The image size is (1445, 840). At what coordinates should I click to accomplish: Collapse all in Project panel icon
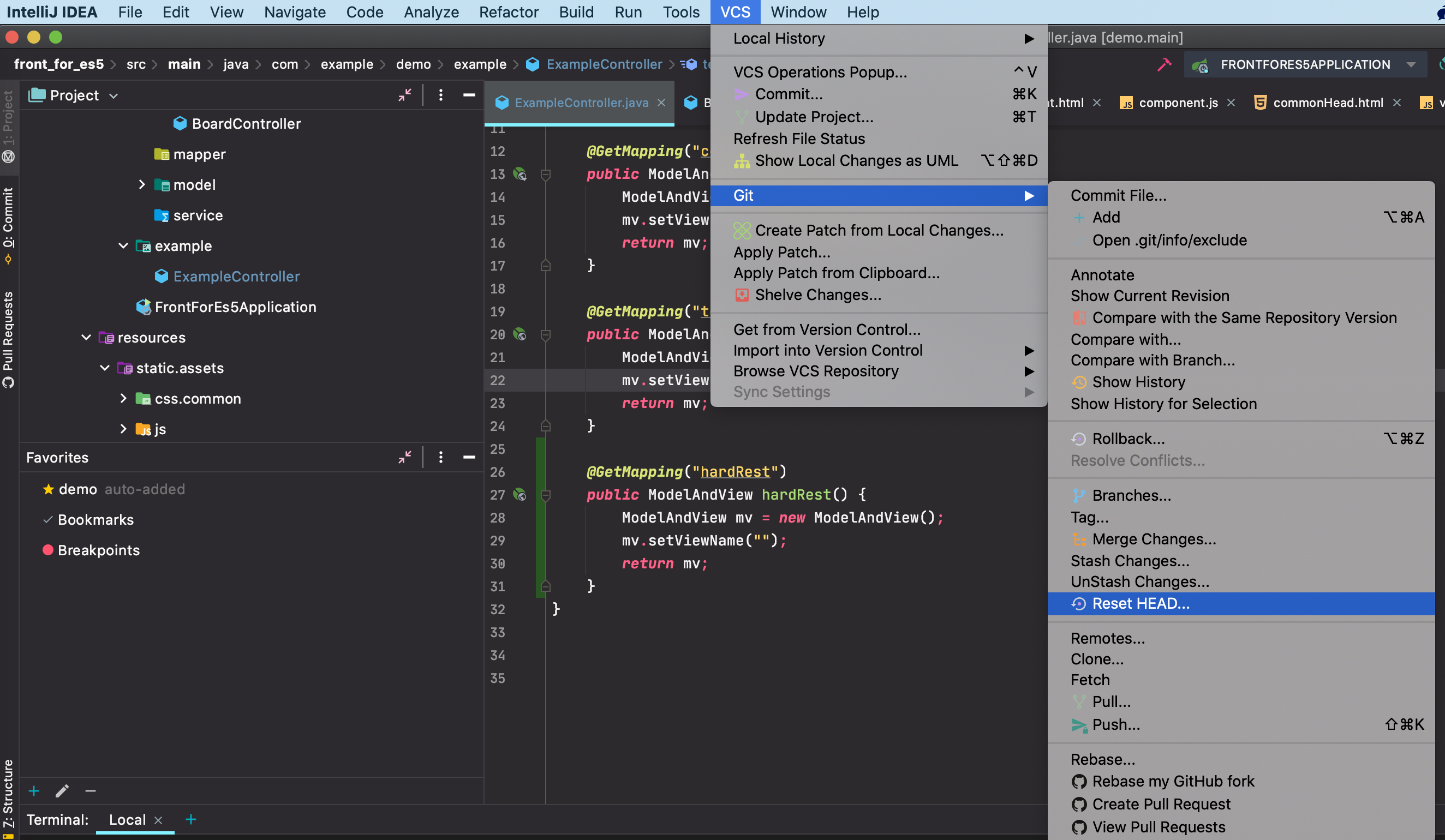(x=405, y=95)
